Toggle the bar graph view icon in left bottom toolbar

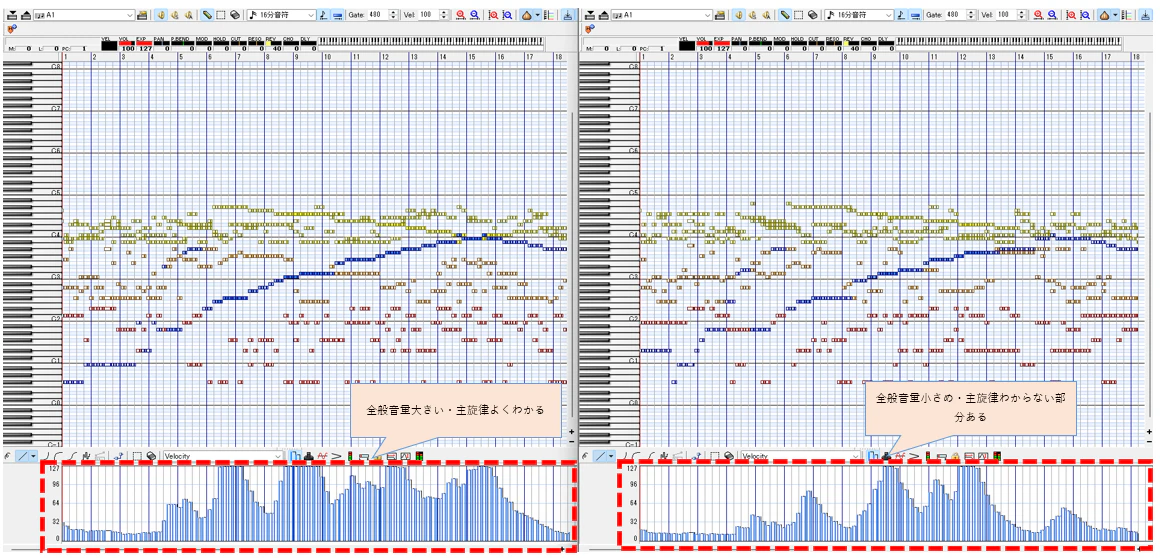294,456
